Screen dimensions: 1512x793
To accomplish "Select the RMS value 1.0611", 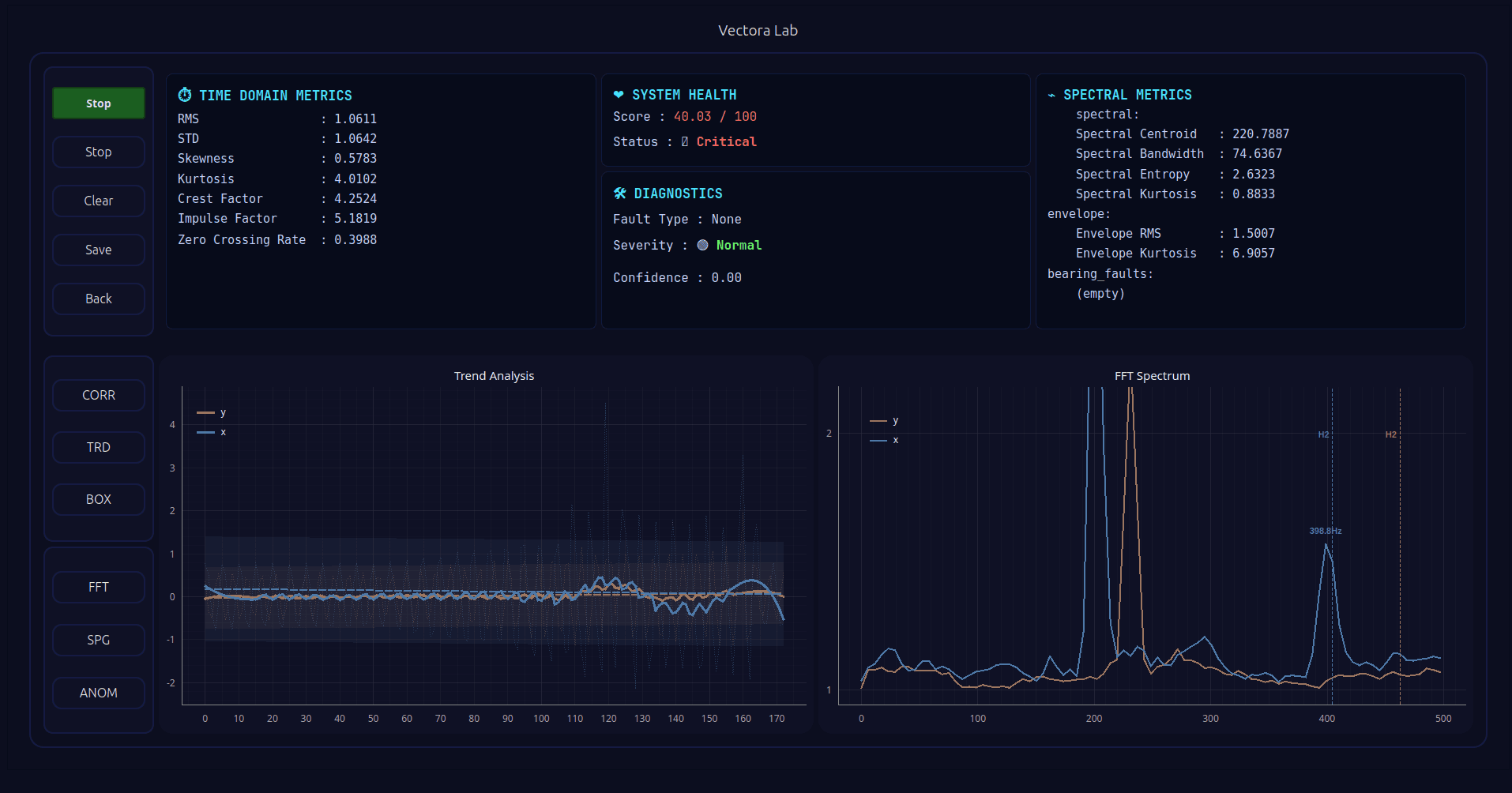I will (x=355, y=119).
